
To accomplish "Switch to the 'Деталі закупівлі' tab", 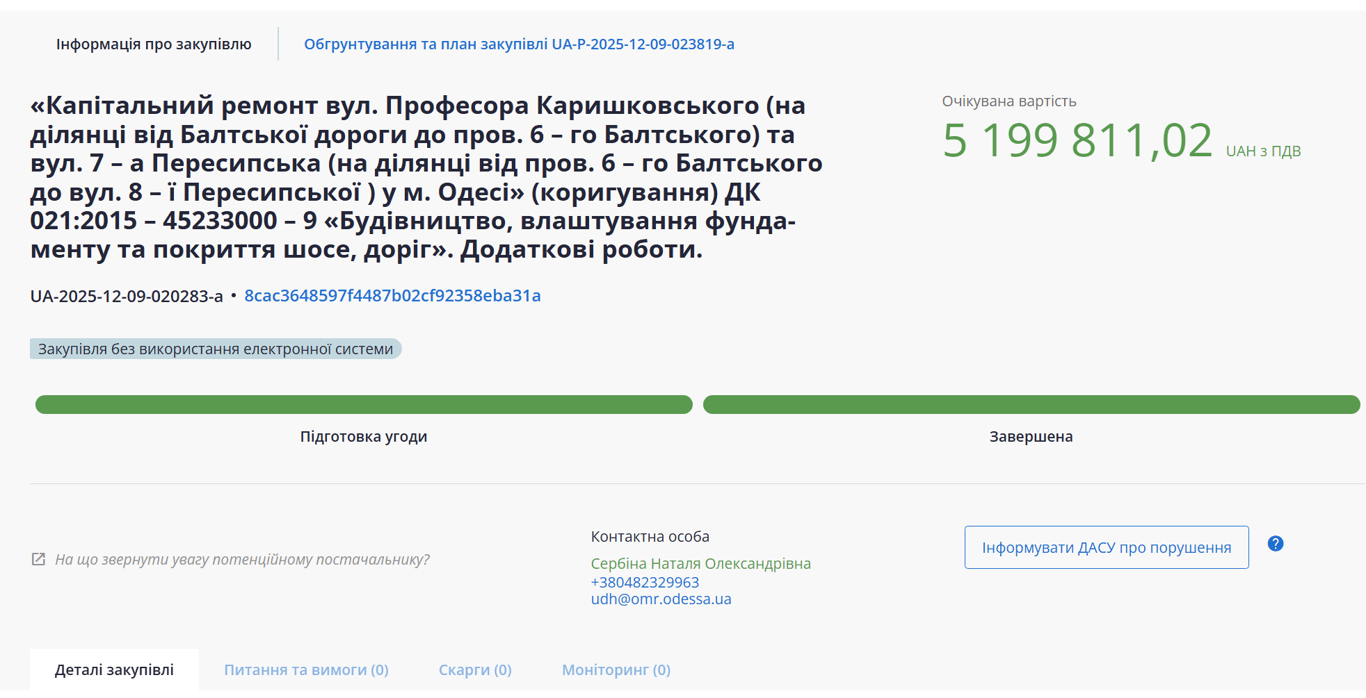I will [x=113, y=669].
